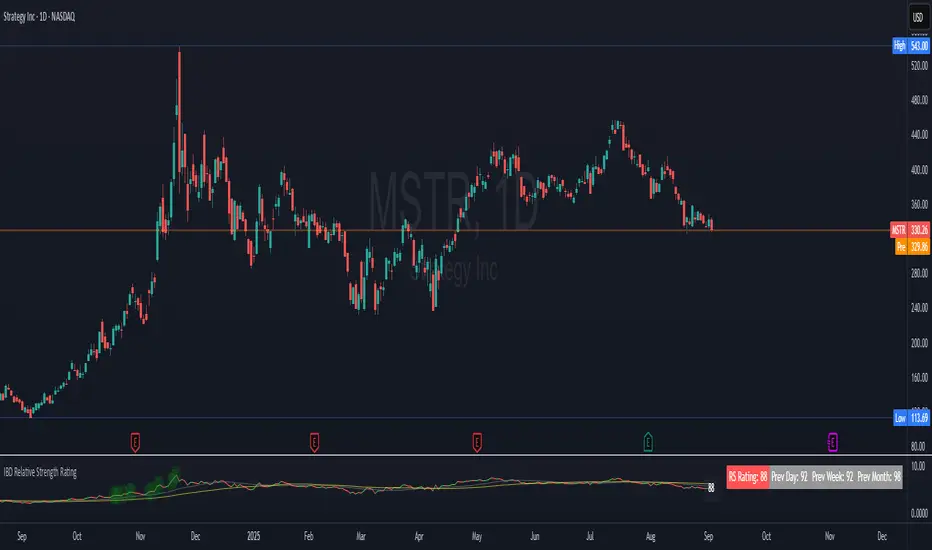
Task: Click the Aug label on the time axis
Action: pos(651,536)
